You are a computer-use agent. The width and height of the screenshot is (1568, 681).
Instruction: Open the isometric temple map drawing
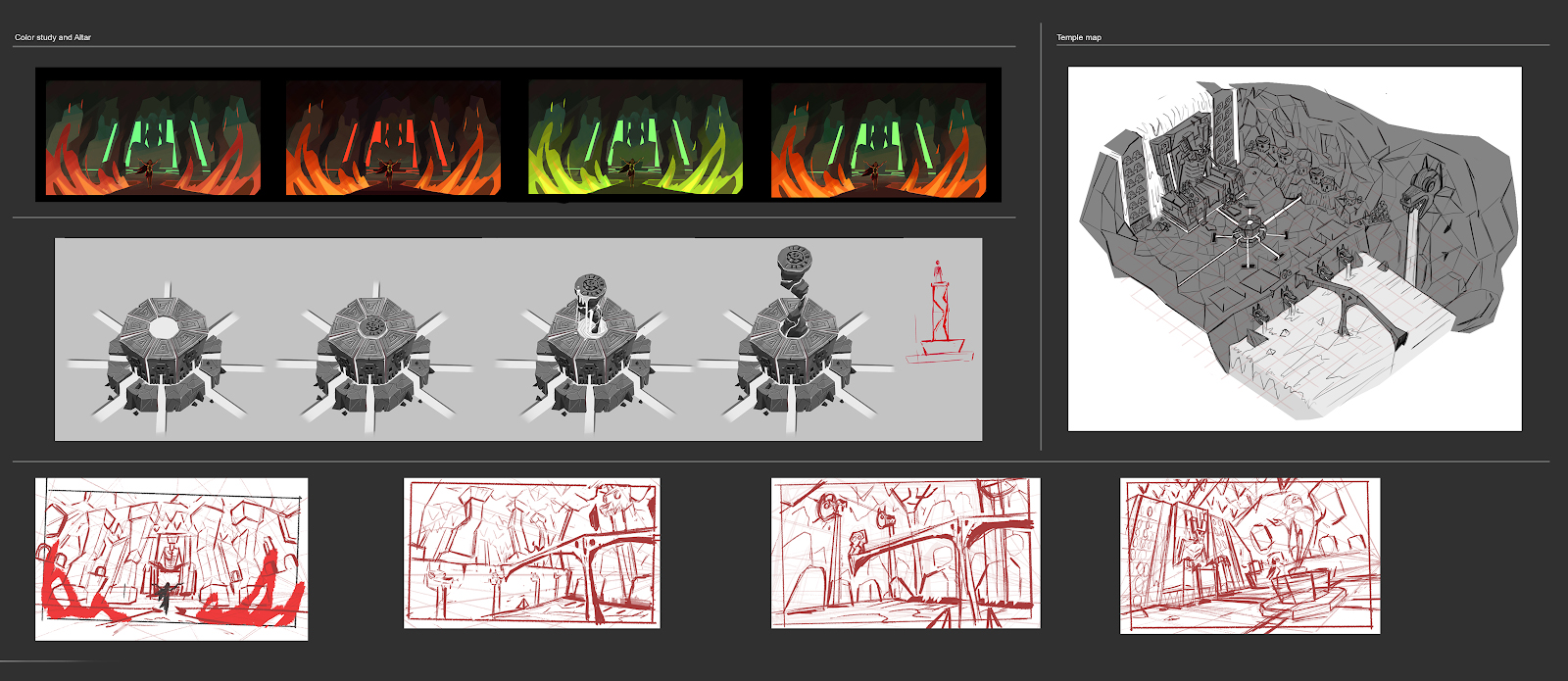[1294, 248]
